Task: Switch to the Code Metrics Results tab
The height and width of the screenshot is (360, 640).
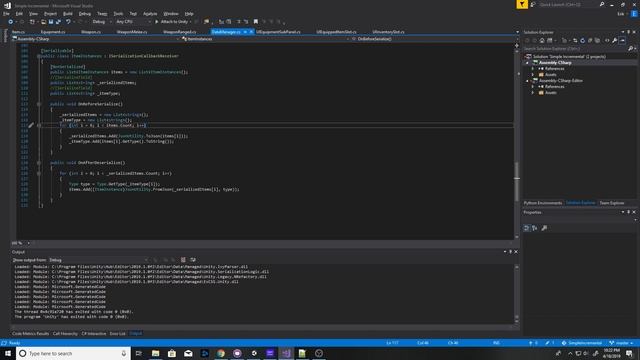Action: tap(31, 333)
